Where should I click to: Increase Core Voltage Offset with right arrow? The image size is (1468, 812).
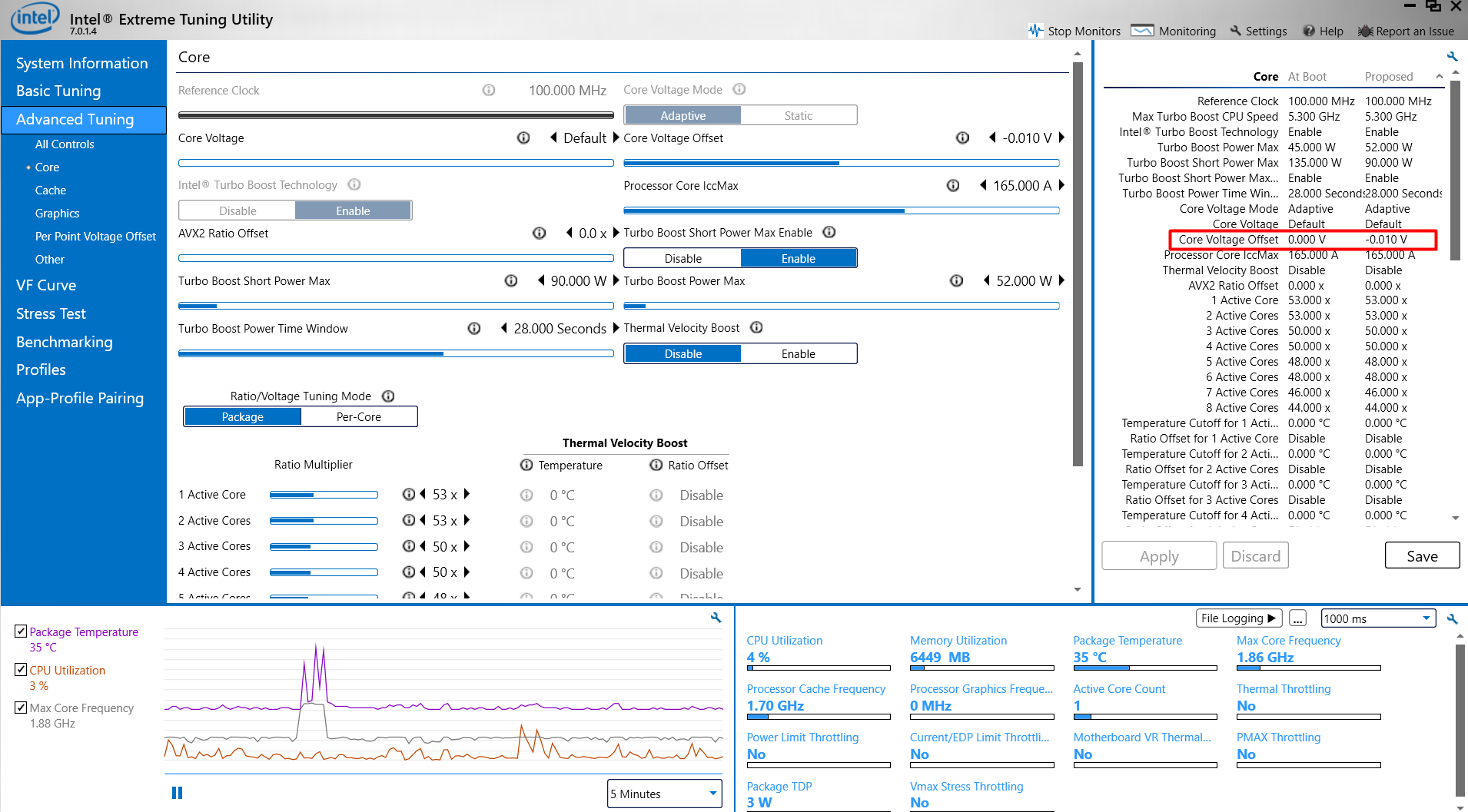point(1061,138)
